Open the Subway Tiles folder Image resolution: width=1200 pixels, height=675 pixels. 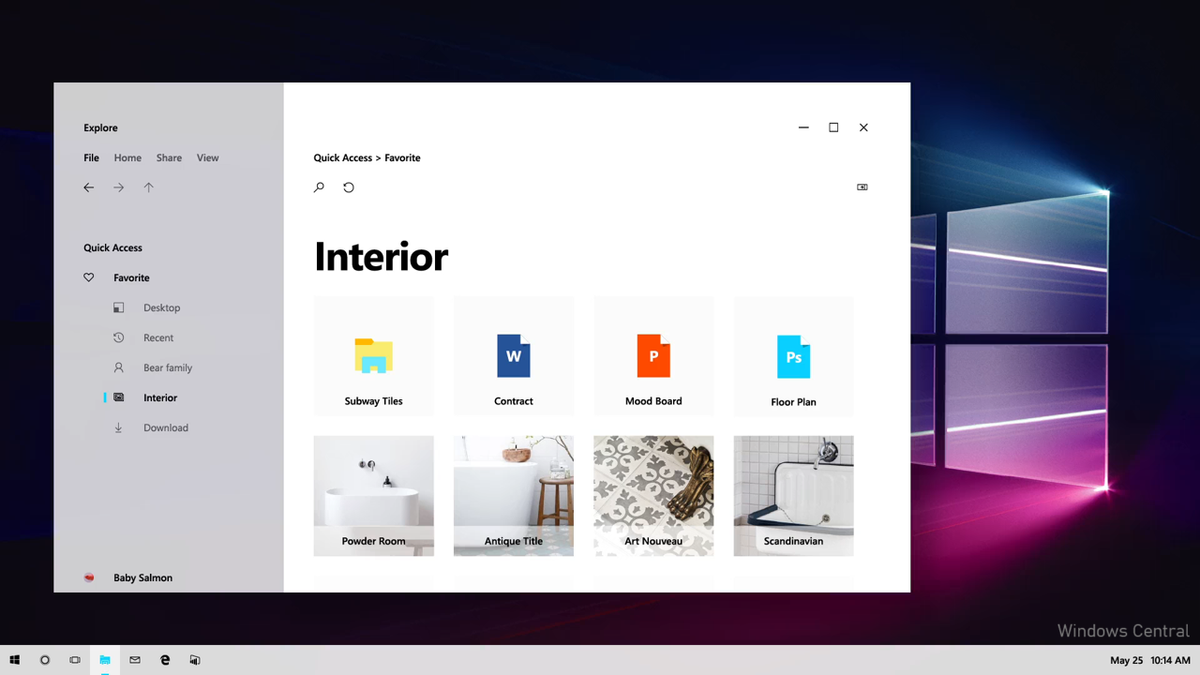373,355
